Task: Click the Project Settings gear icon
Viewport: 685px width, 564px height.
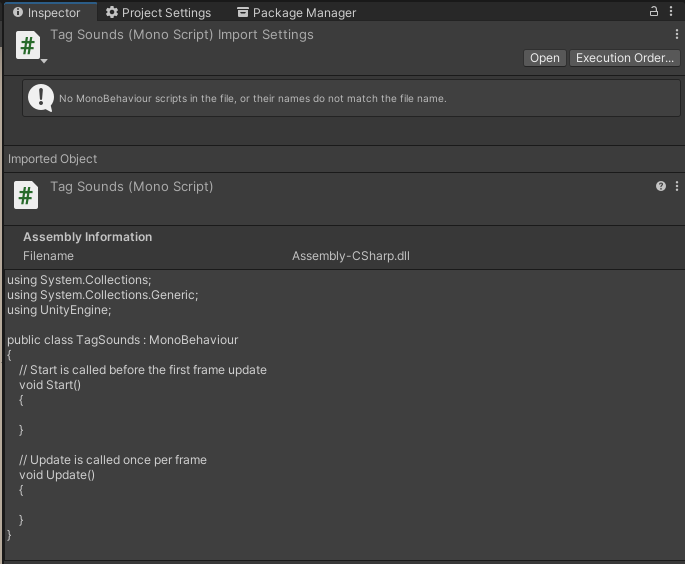Action: (112, 13)
